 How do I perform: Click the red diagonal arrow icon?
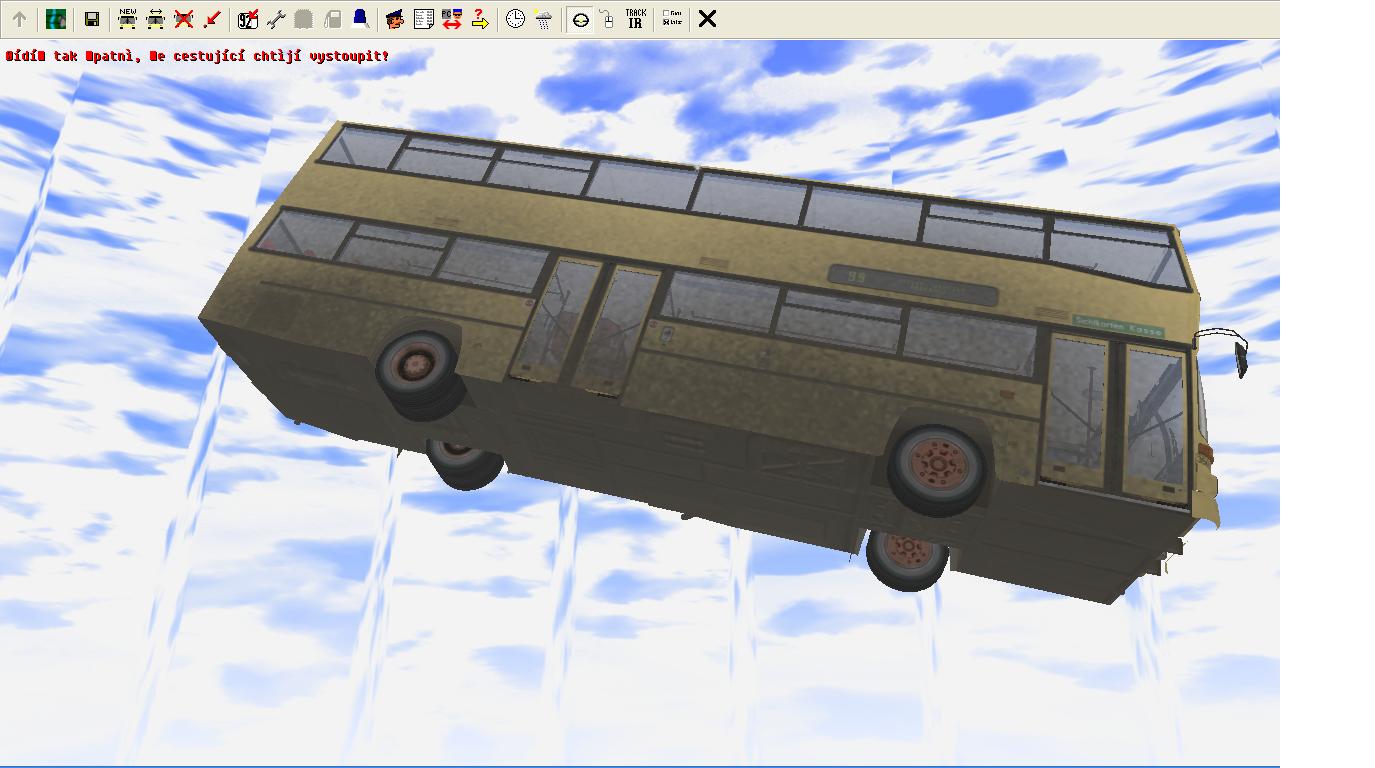(211, 19)
